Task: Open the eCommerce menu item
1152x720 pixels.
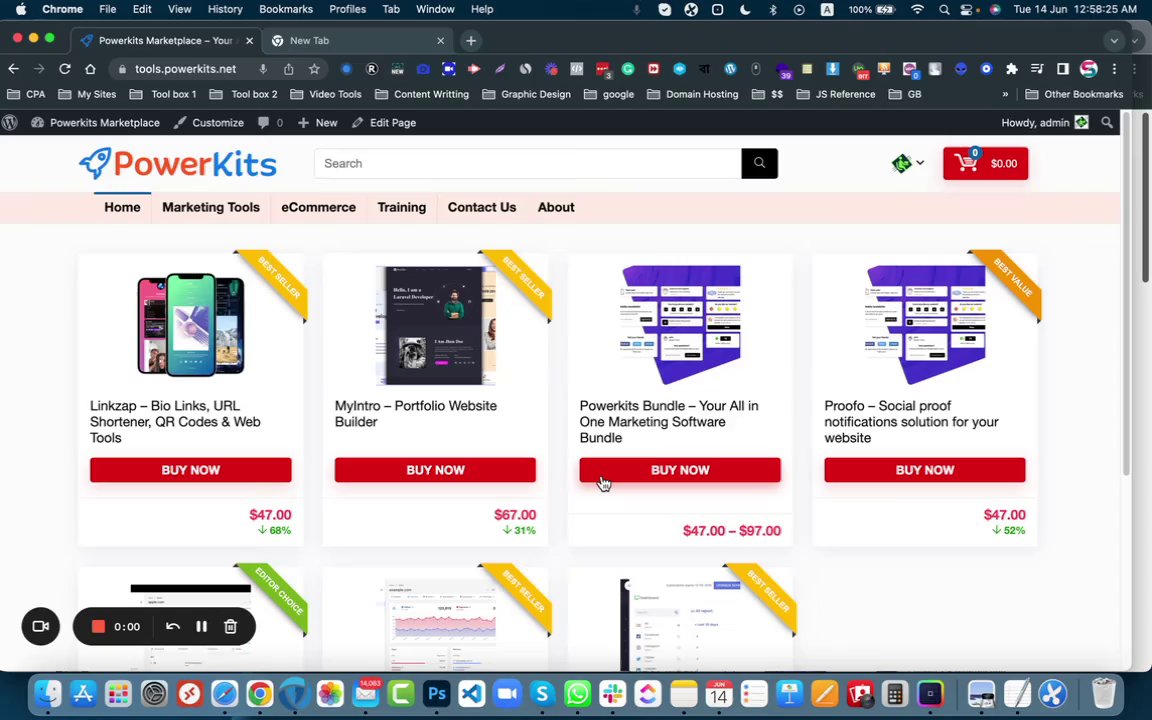Action: [318, 207]
